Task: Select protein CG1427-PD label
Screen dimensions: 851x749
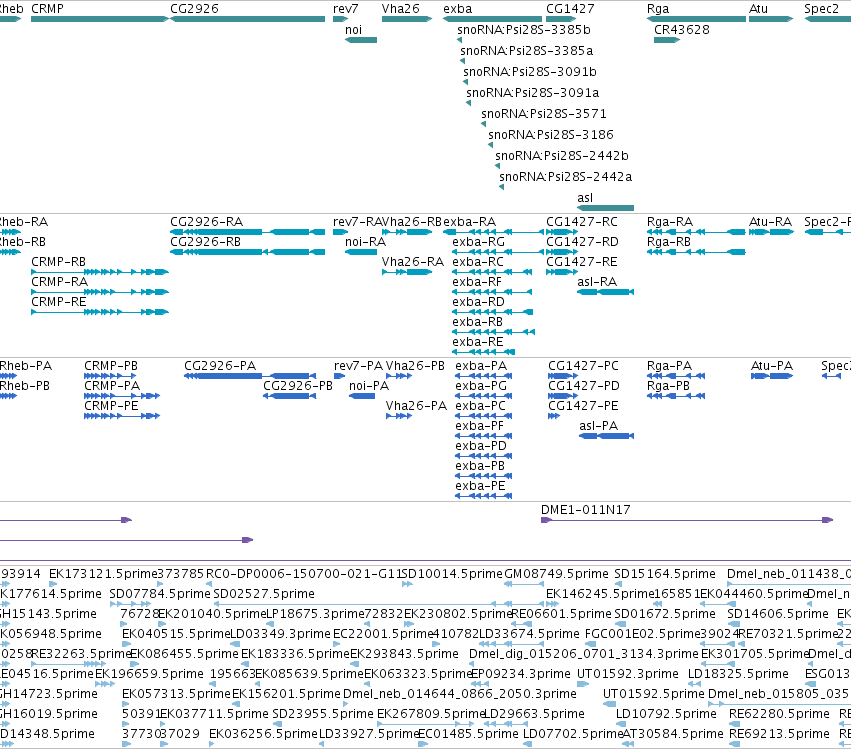Action: pyautogui.click(x=583, y=386)
